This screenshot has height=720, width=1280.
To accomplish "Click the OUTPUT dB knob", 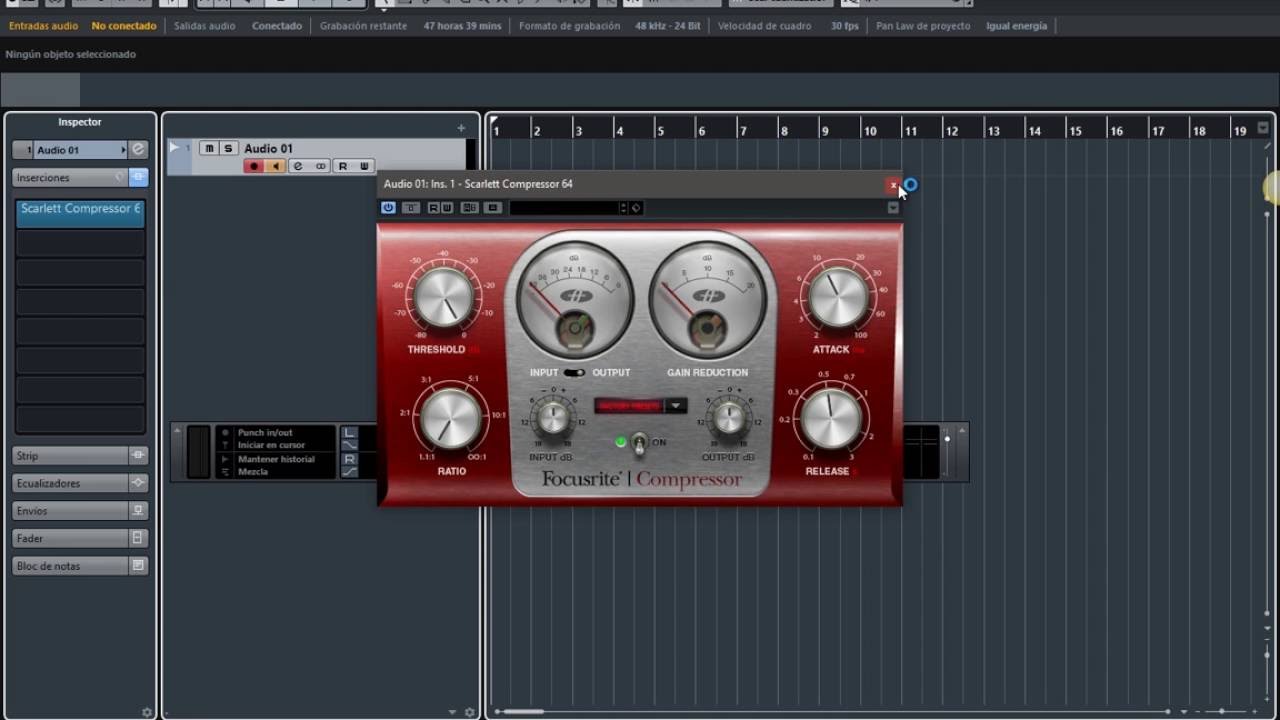I will pos(729,417).
